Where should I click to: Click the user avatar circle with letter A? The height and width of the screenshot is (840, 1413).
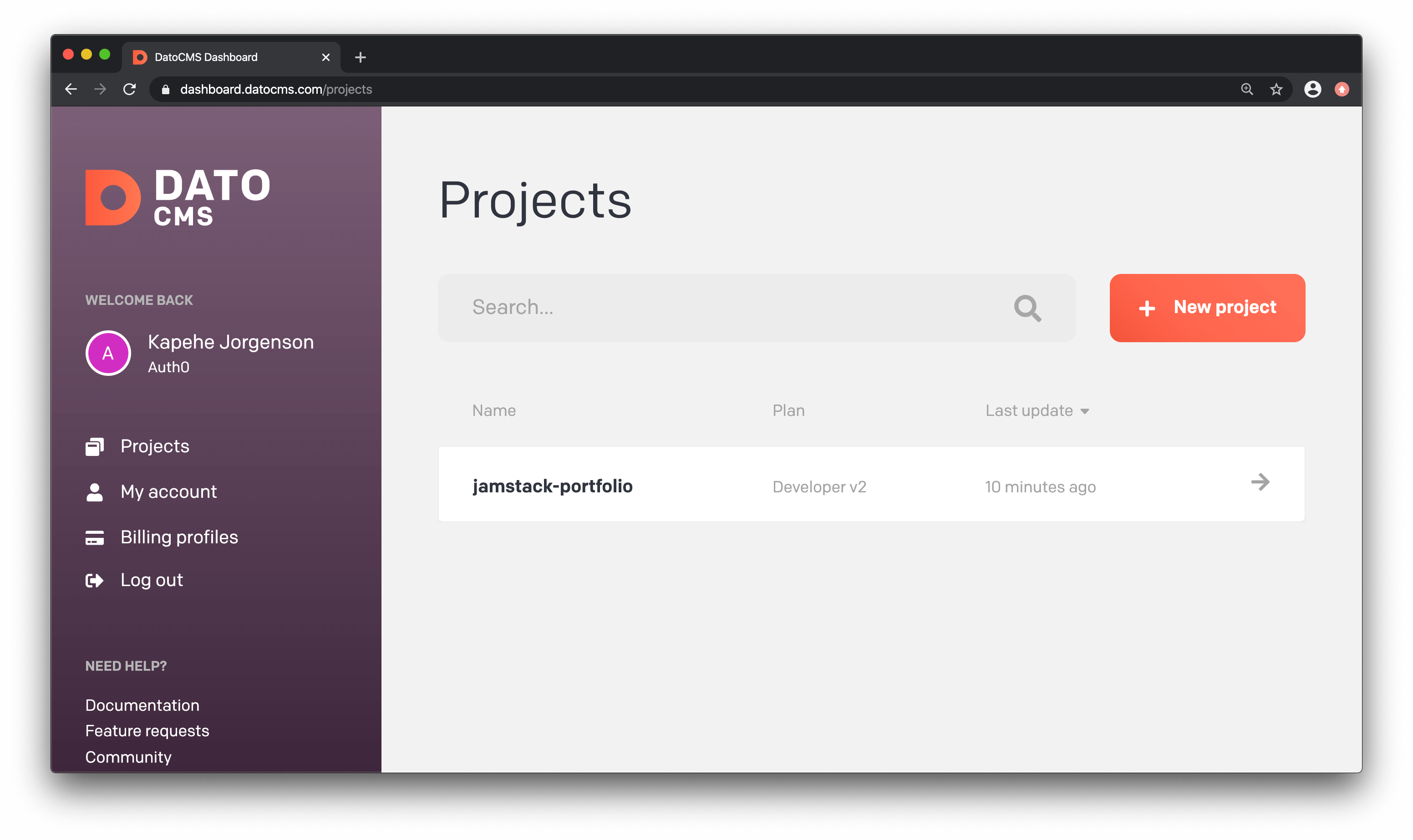click(108, 353)
